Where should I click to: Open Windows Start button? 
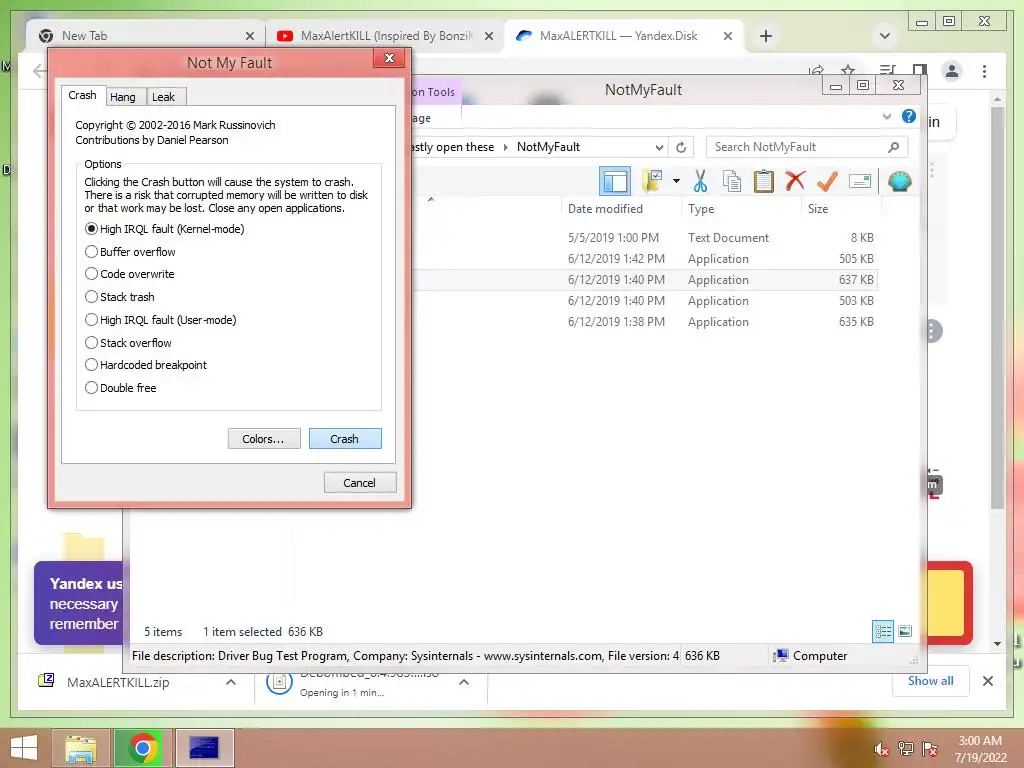tap(24, 748)
